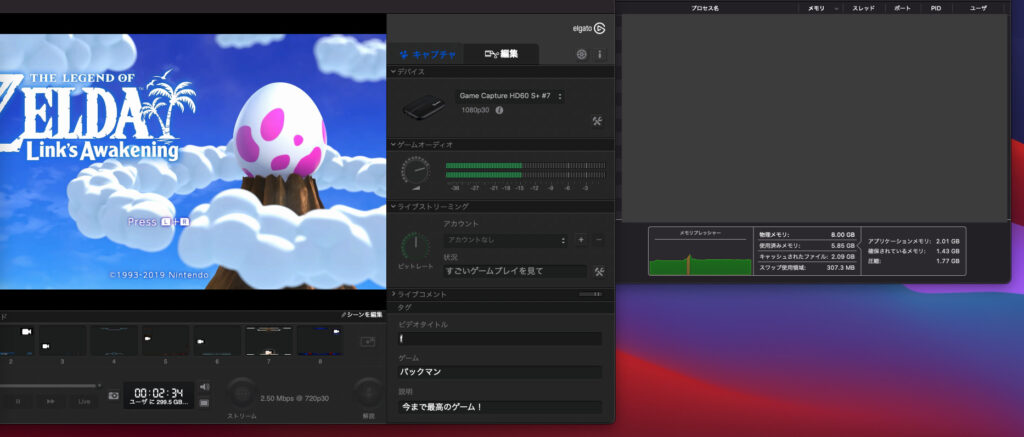Open device settings wrench icon
Screen dimensions: 1024x437
[597, 121]
